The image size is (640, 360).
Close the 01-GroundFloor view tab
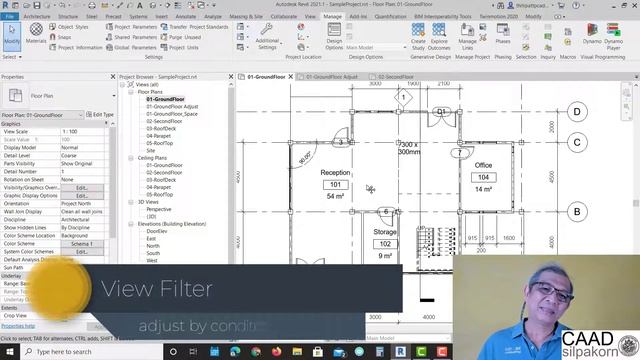pos(291,77)
